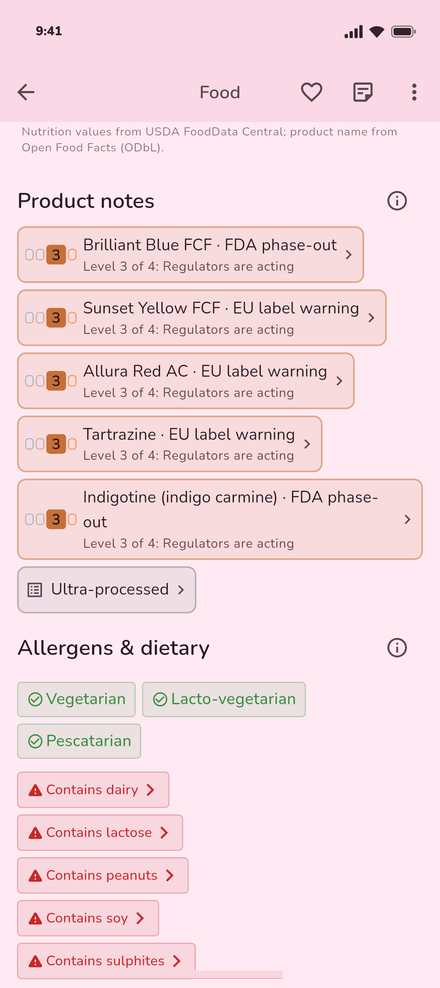Toggle the Pescatarian dietary chip
Screen dimensions: 440x988
tap(79, 741)
